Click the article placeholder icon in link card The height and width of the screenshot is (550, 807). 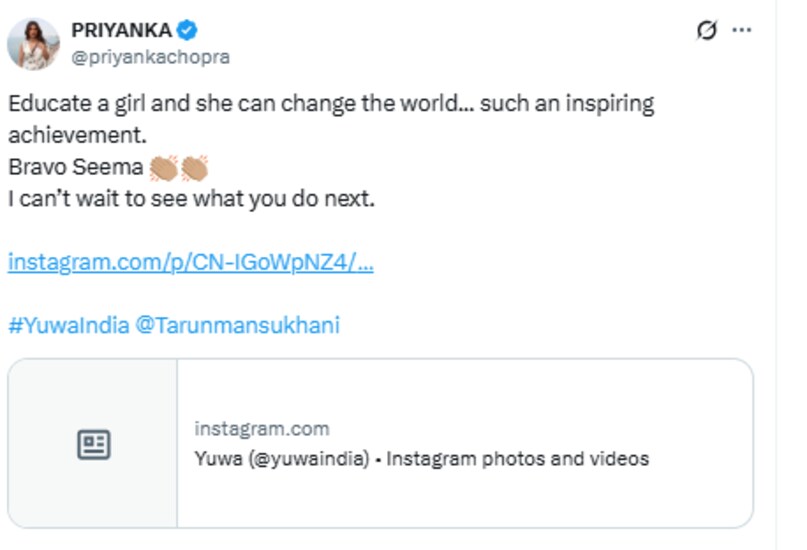pos(93,445)
